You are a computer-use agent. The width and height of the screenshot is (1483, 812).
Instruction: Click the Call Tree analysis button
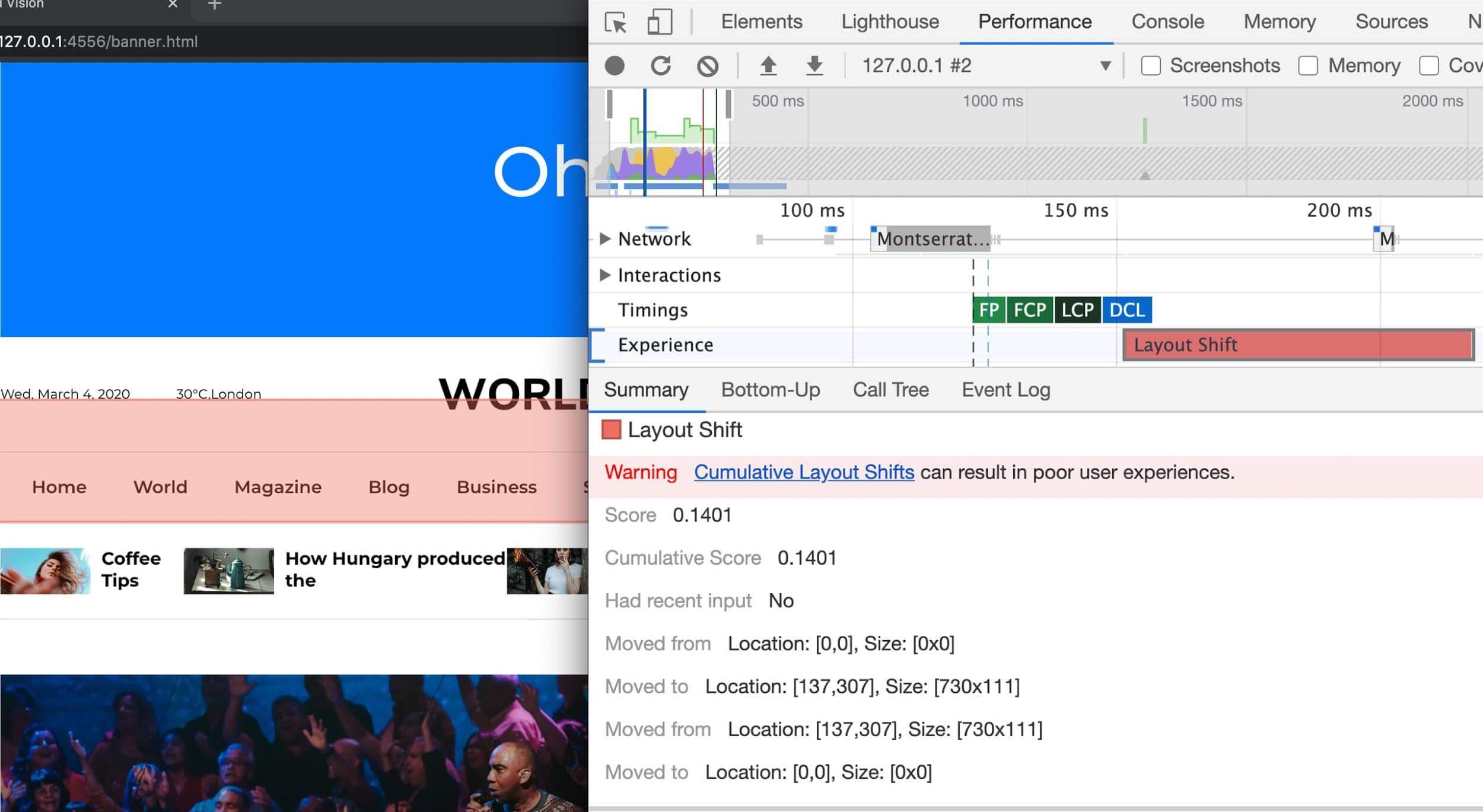coord(891,389)
